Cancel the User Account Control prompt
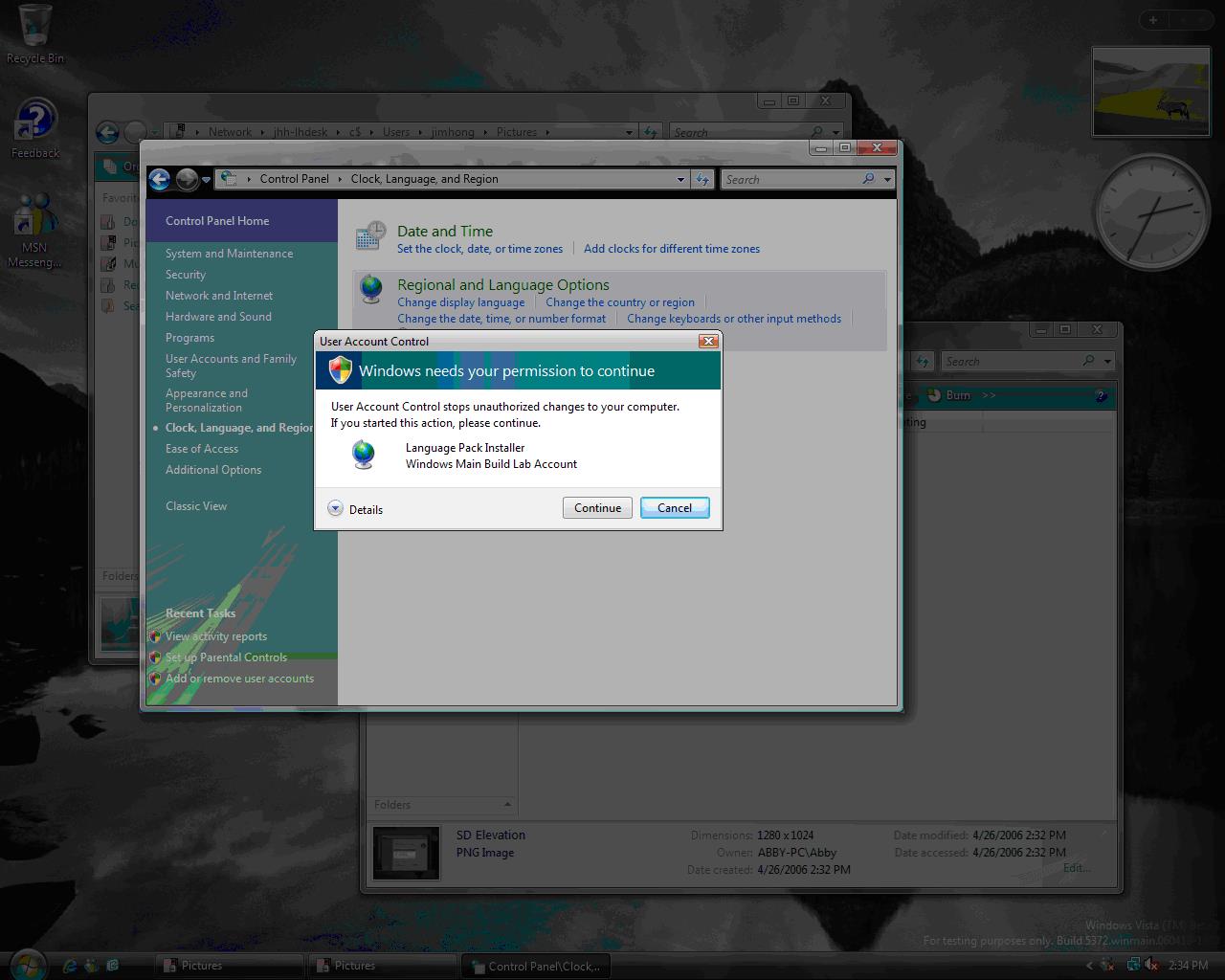The height and width of the screenshot is (980, 1225). pos(675,508)
